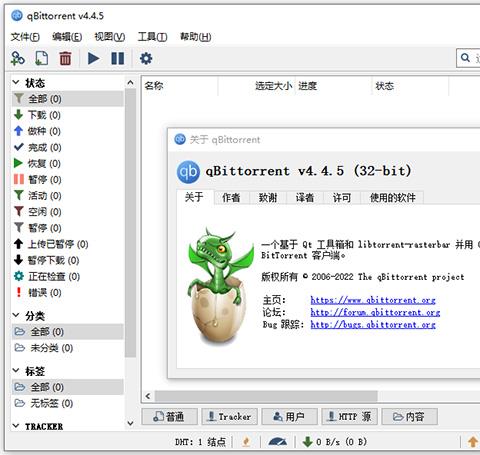Click the torrent list horizontal scrollbar thumb
Image resolution: width=480 pixels, height=455 pixels.
coord(266,396)
